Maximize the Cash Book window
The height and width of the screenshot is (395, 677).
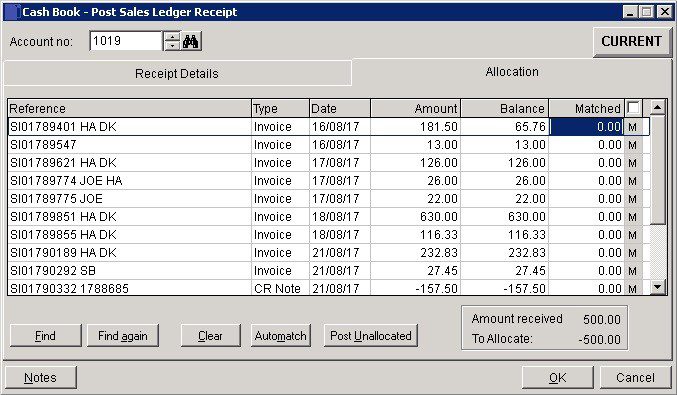tap(647, 12)
